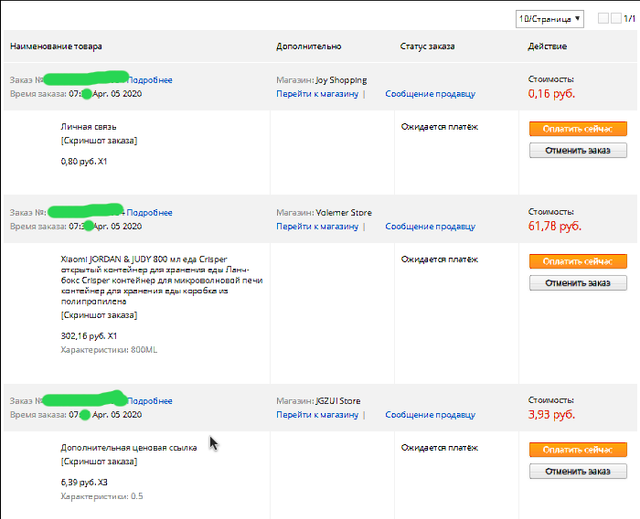Viewport: 640px width, 519px height.
Task: Open the 10/Страница page size dropdown
Action: (549, 19)
